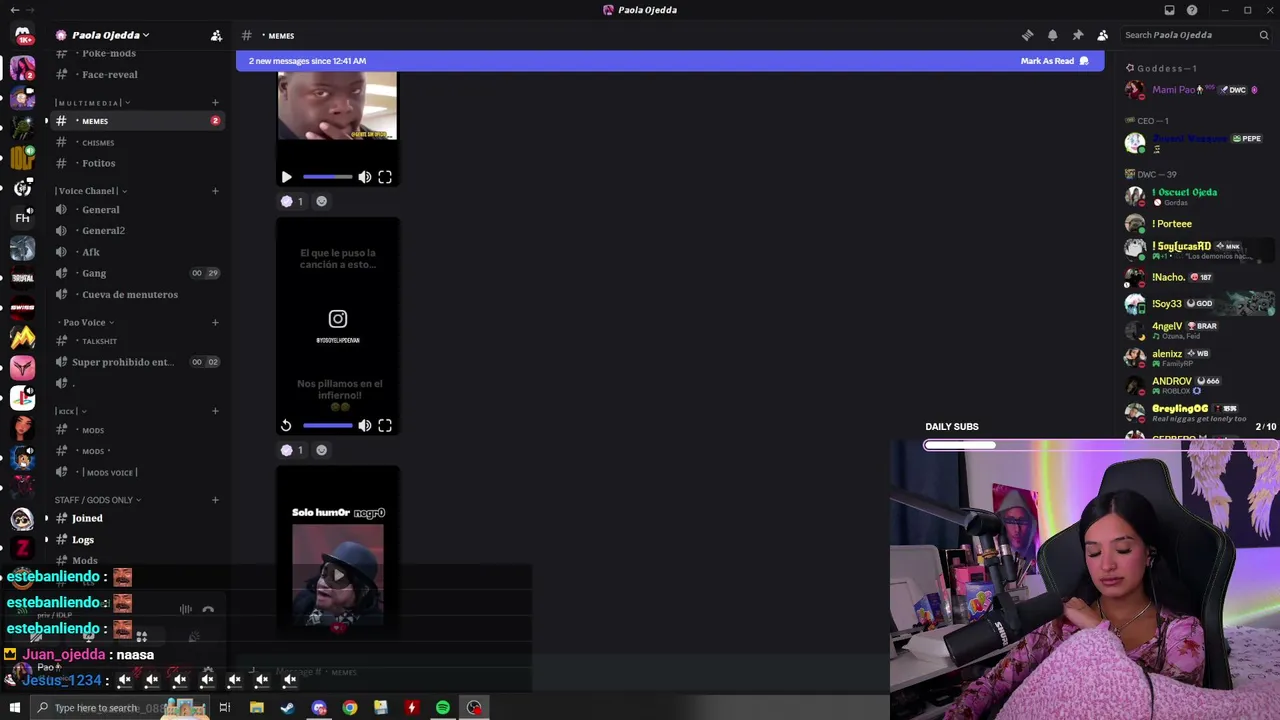This screenshot has height=720, width=1280.
Task: Toggle fullscreen on the Instagram video
Action: point(385,426)
